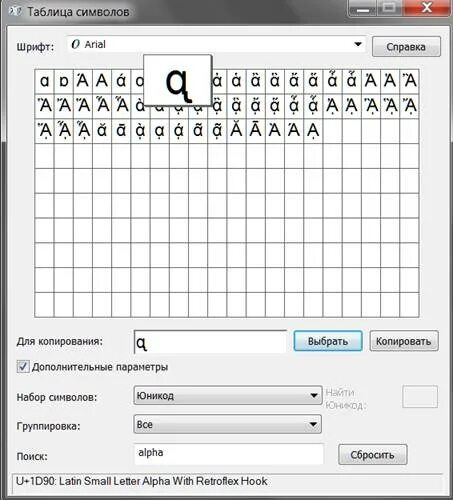Focus the Поиск field containing alpha
Viewport: 453px width, 500px height.
pyautogui.click(x=229, y=453)
